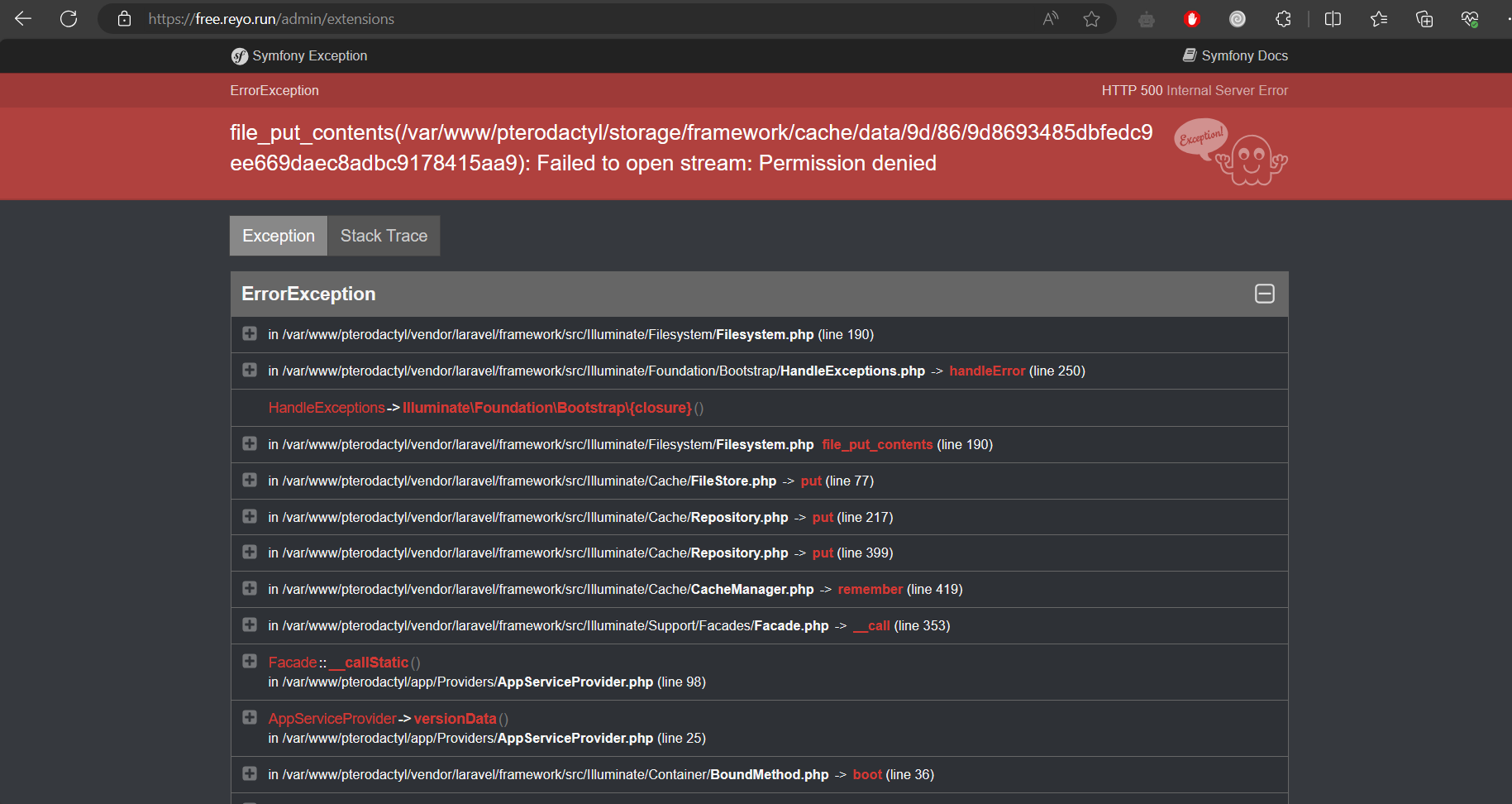Click the HTTP 500 Internal Server Error text

point(1195,90)
